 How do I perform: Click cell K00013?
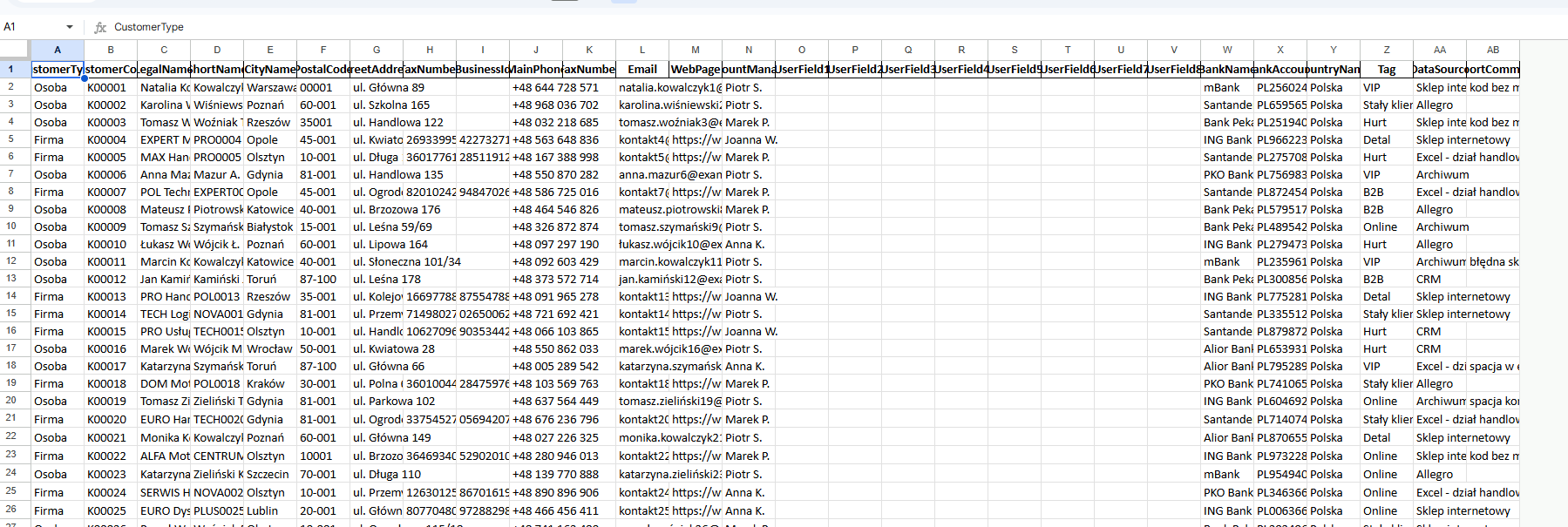tap(111, 296)
